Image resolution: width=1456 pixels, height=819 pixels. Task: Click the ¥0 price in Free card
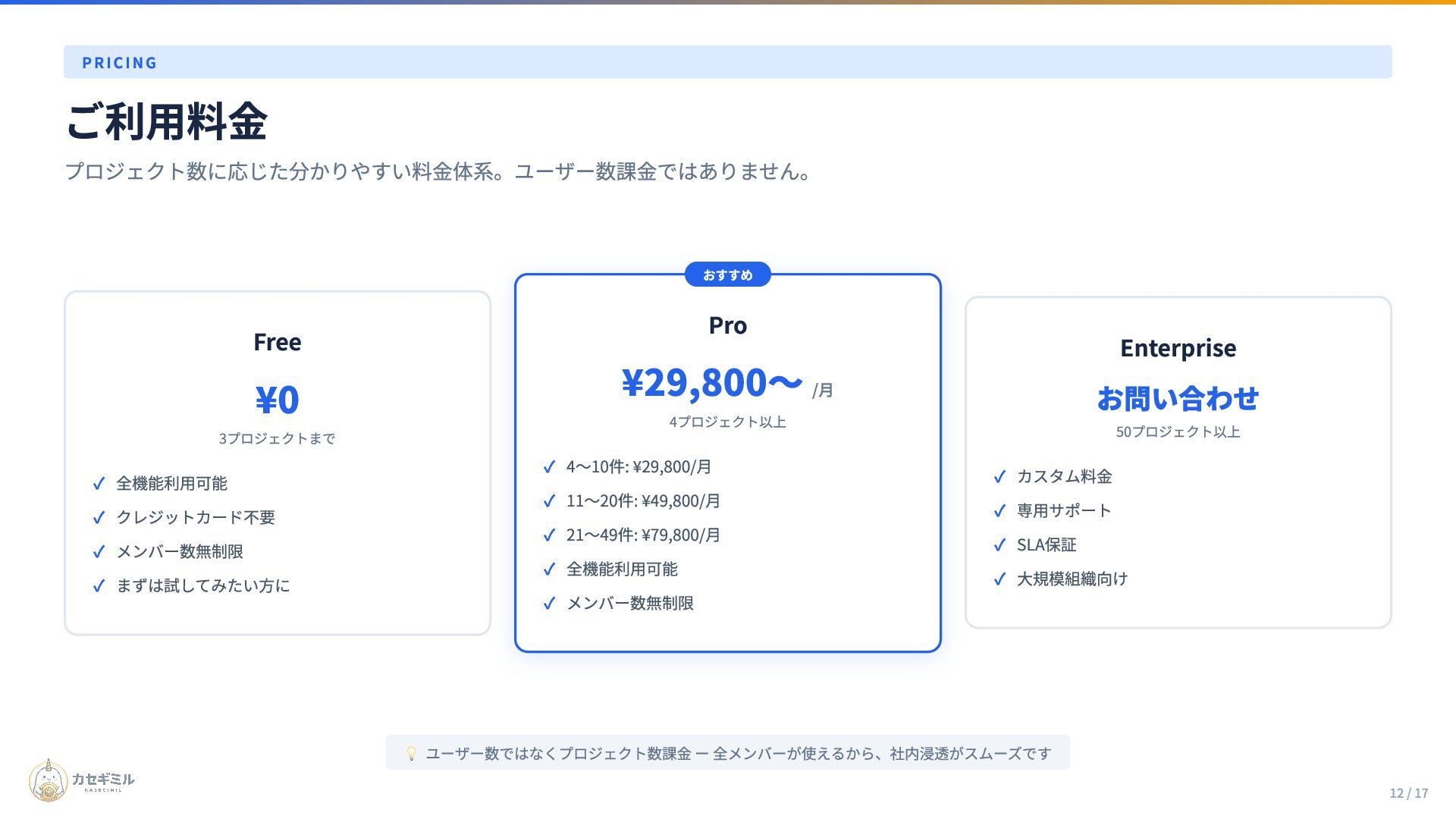(277, 400)
